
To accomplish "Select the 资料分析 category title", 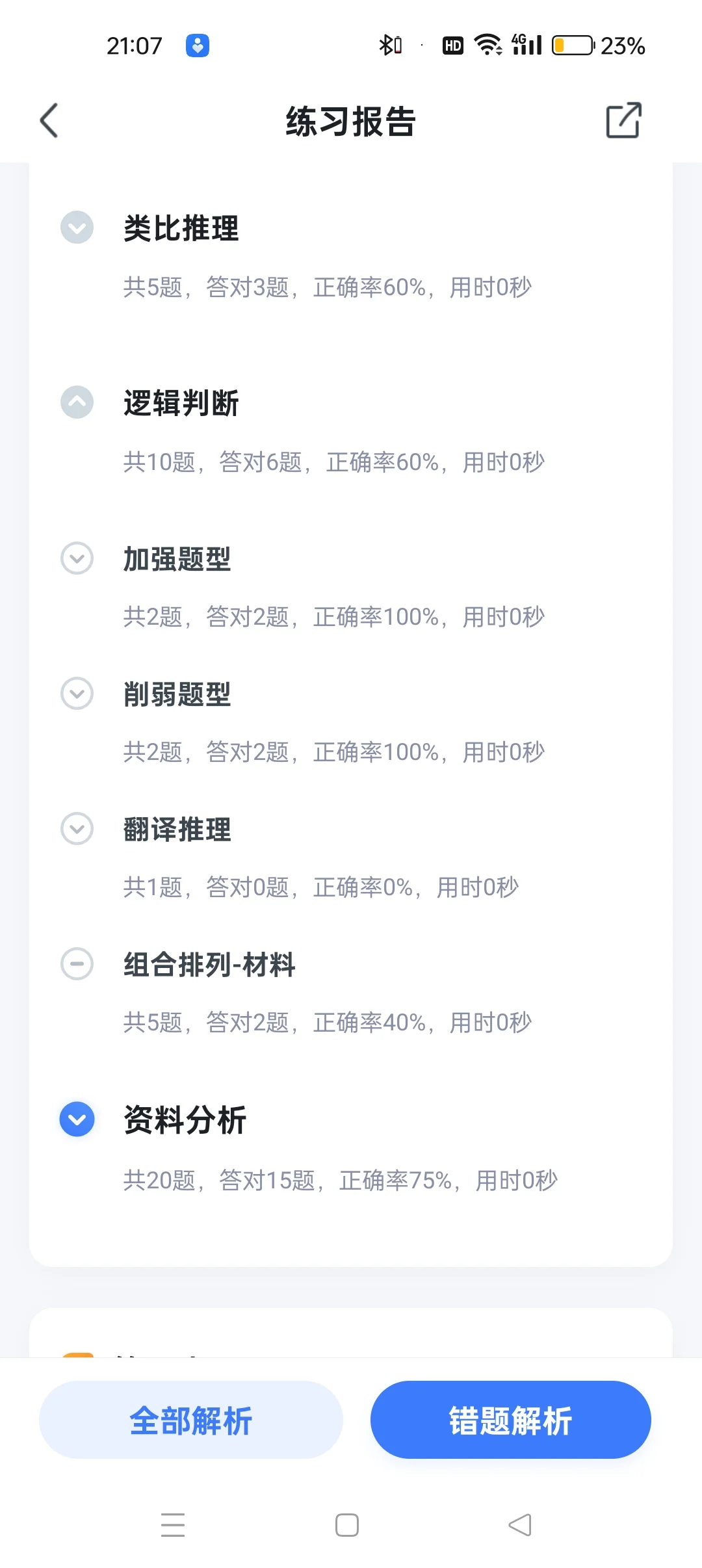I will click(x=185, y=1120).
